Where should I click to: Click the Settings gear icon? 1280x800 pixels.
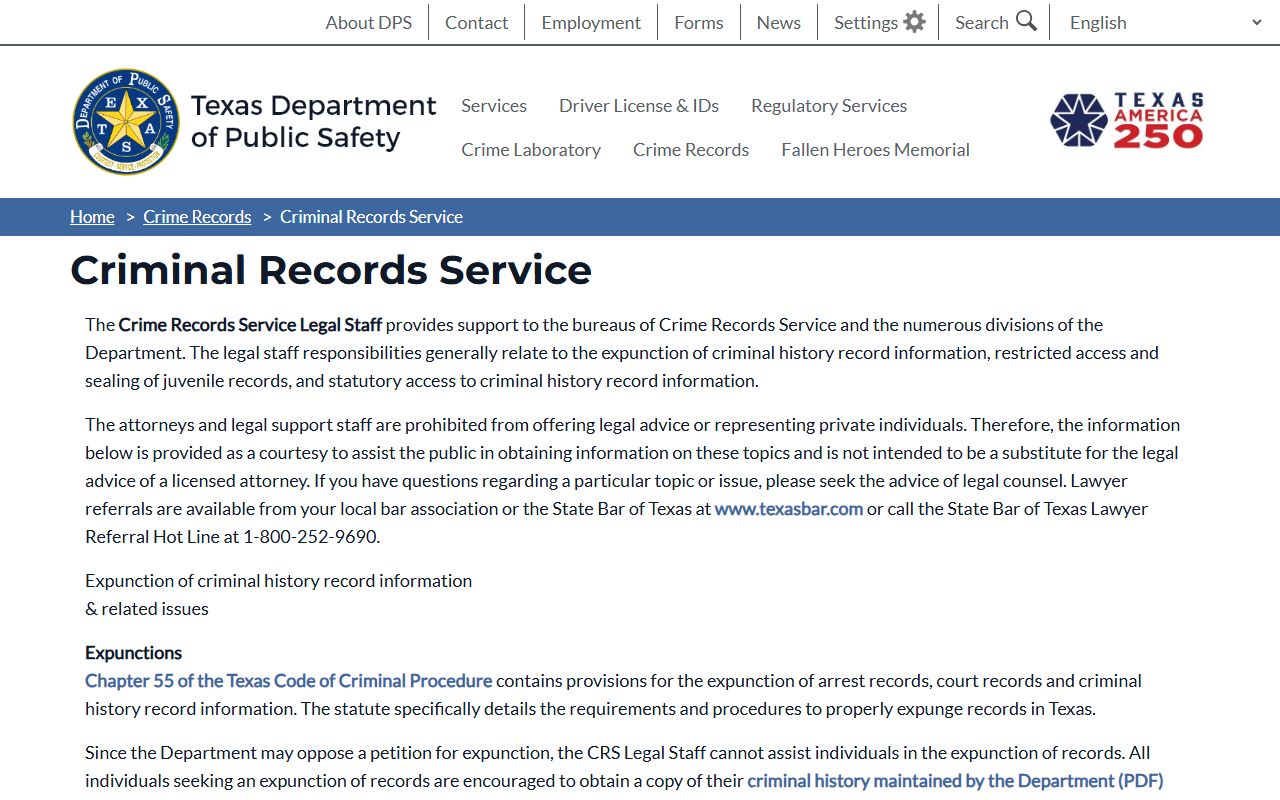click(x=914, y=22)
